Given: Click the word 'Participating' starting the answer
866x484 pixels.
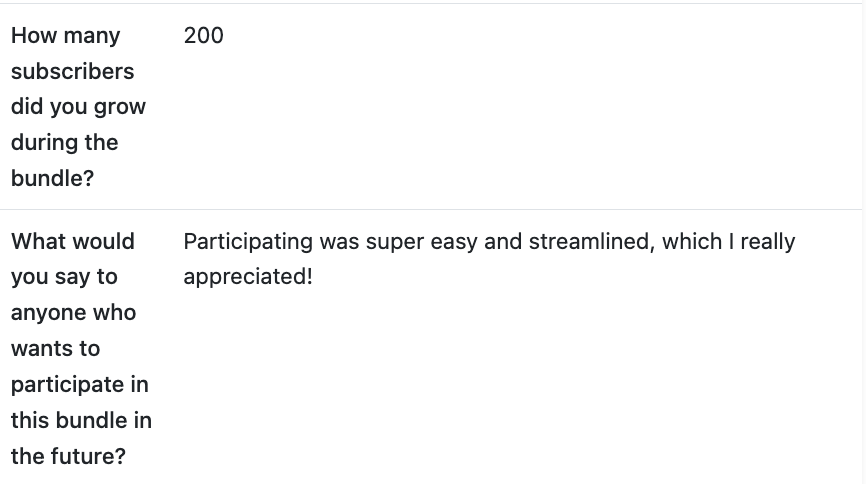Looking at the screenshot, I should [x=247, y=242].
